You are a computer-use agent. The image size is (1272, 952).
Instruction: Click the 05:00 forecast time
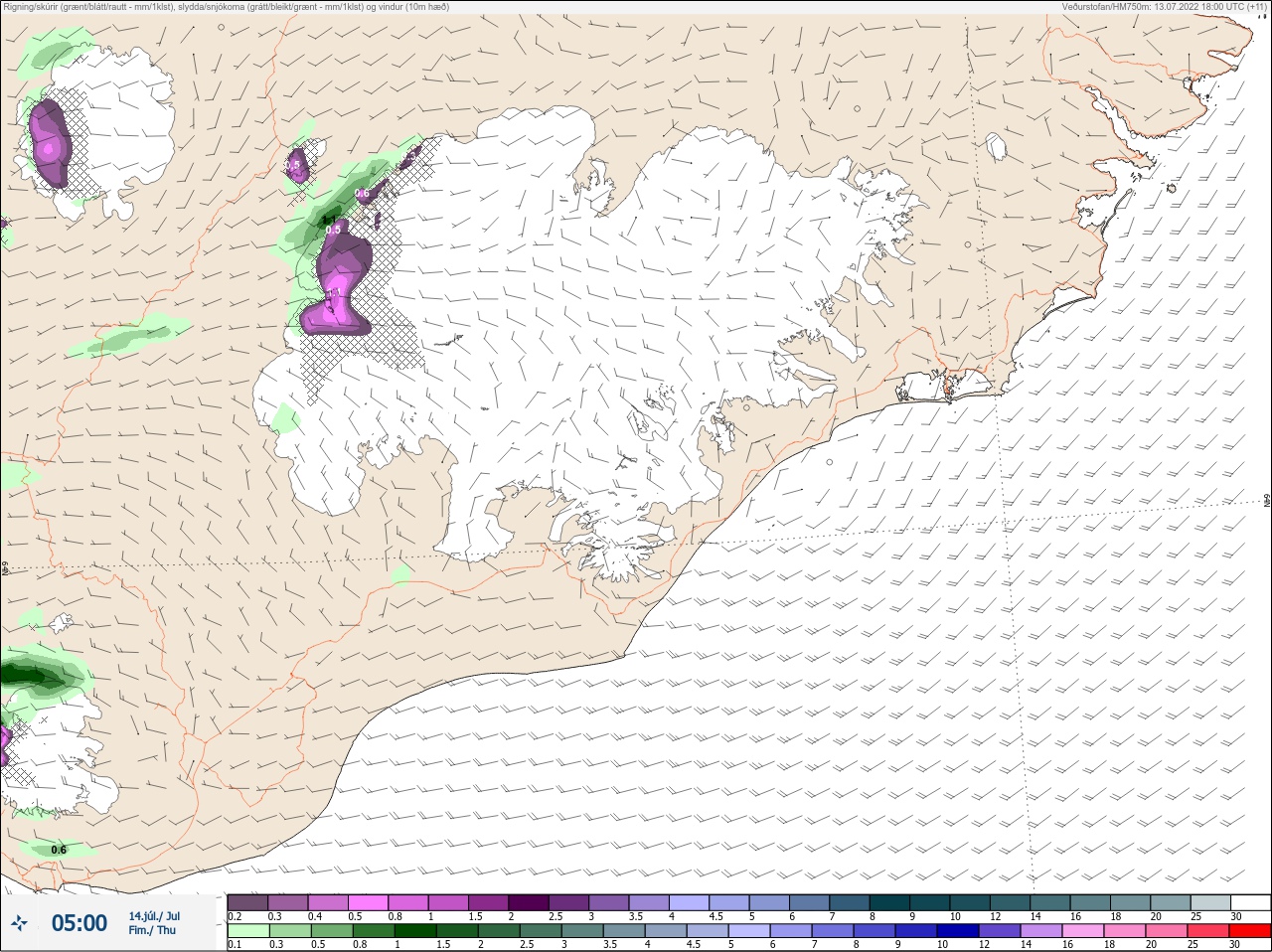tap(79, 923)
